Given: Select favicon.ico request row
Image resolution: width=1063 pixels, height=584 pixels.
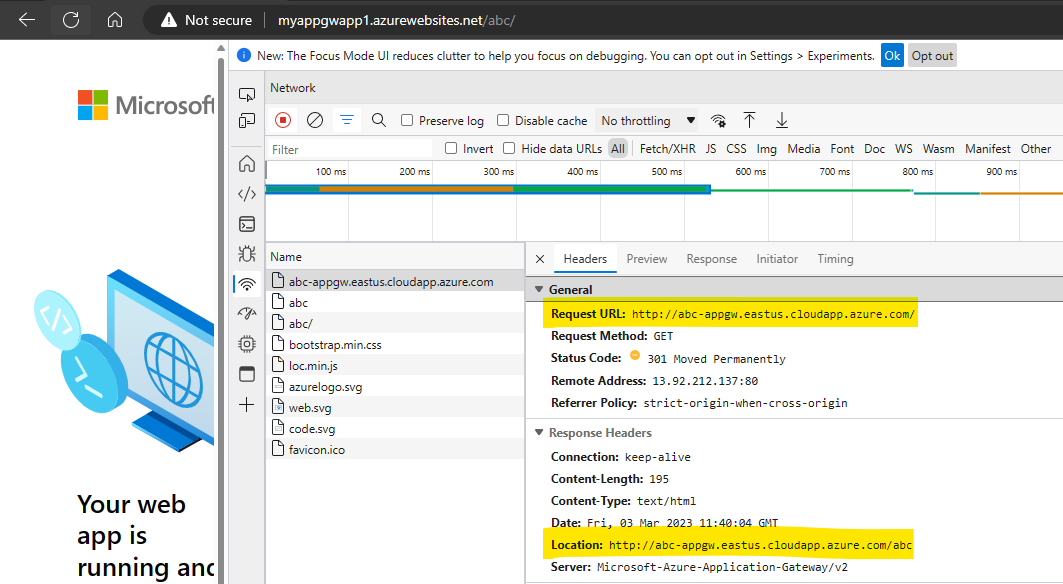Looking at the screenshot, I should click(395, 450).
